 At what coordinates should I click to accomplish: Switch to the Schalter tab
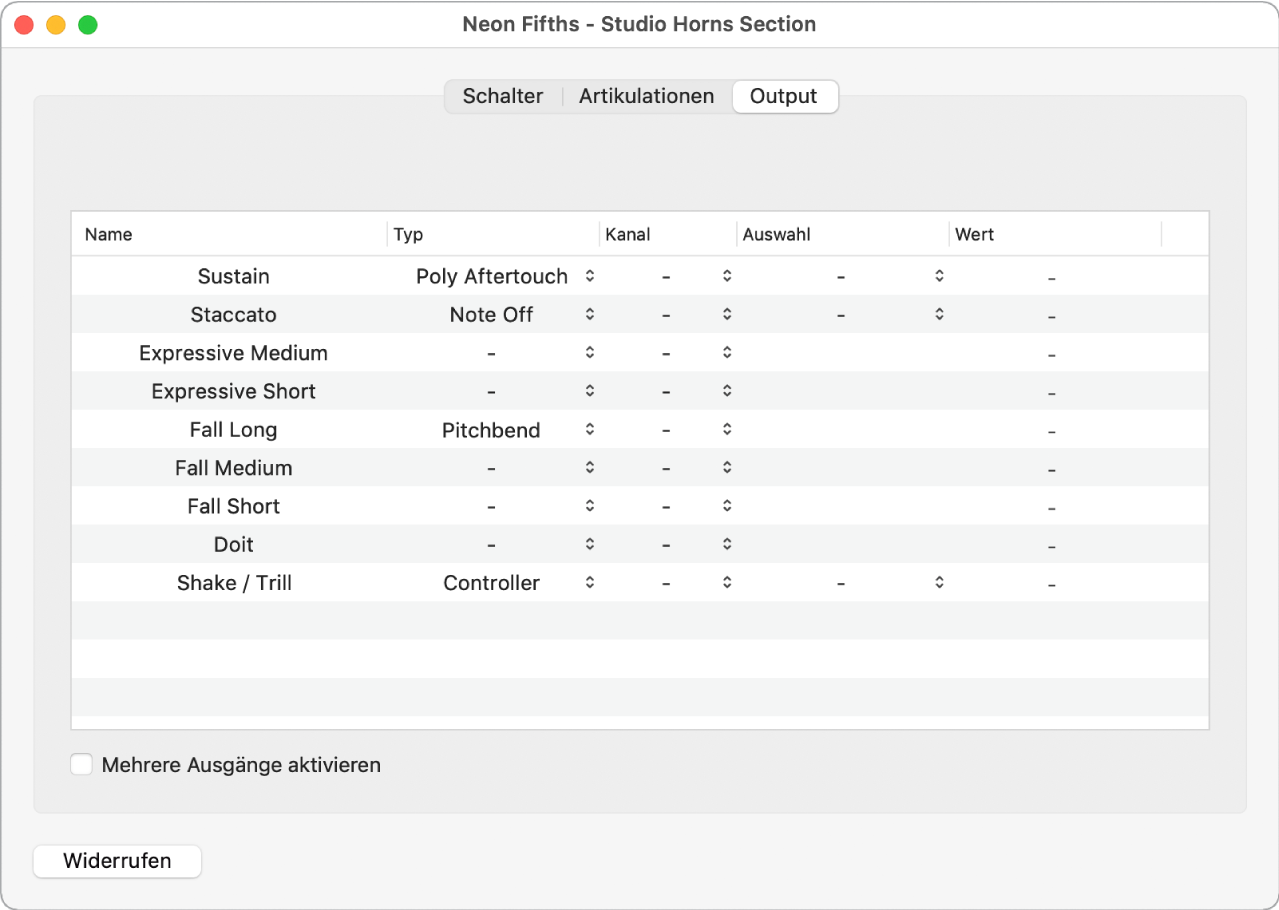pyautogui.click(x=503, y=96)
